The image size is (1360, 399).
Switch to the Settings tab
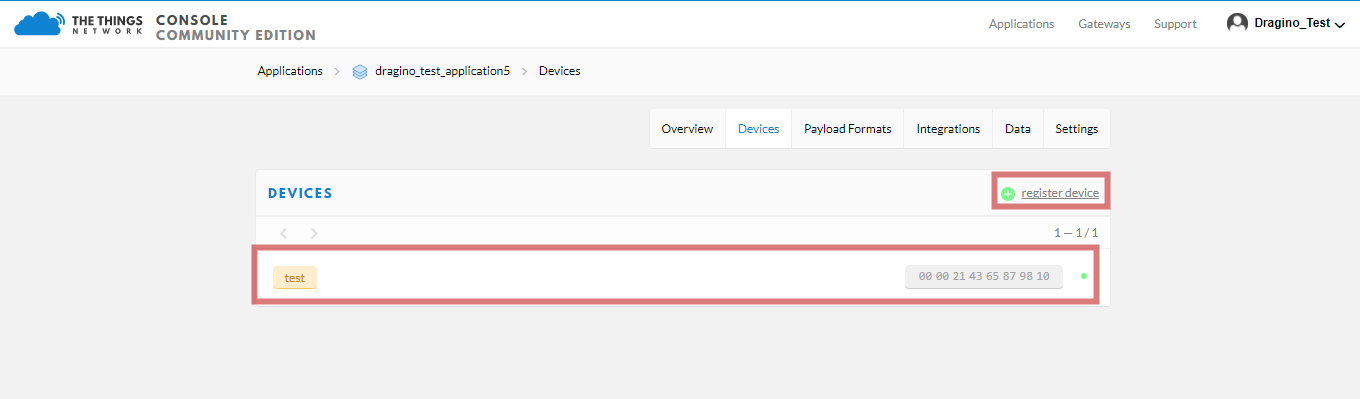[x=1077, y=129]
